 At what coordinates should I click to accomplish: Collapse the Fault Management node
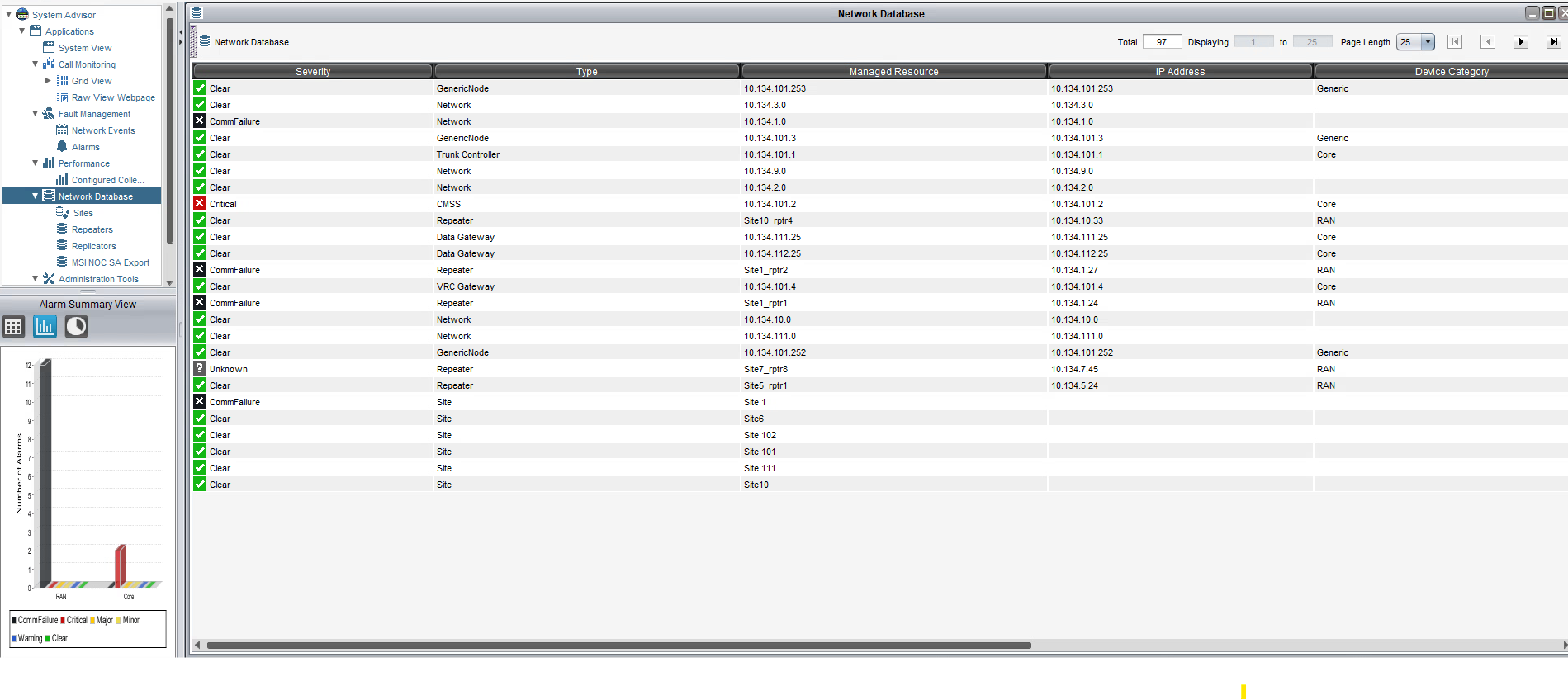coord(35,113)
